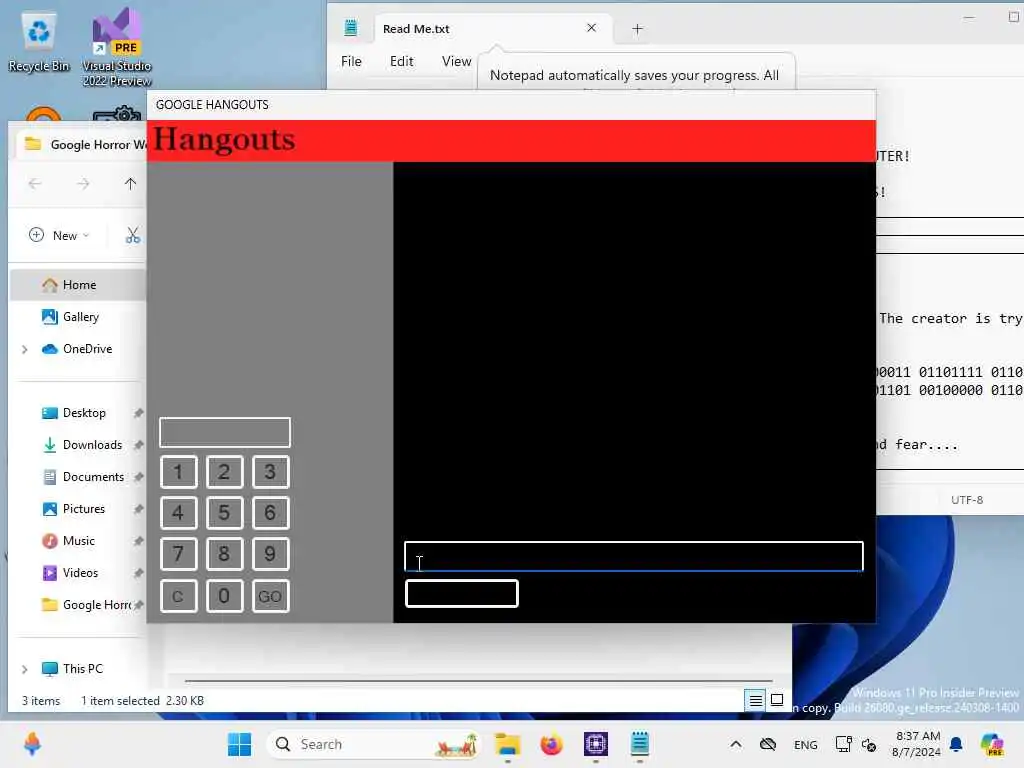The height and width of the screenshot is (768, 1024).
Task: Open Notepad from the taskbar
Action: click(640, 744)
